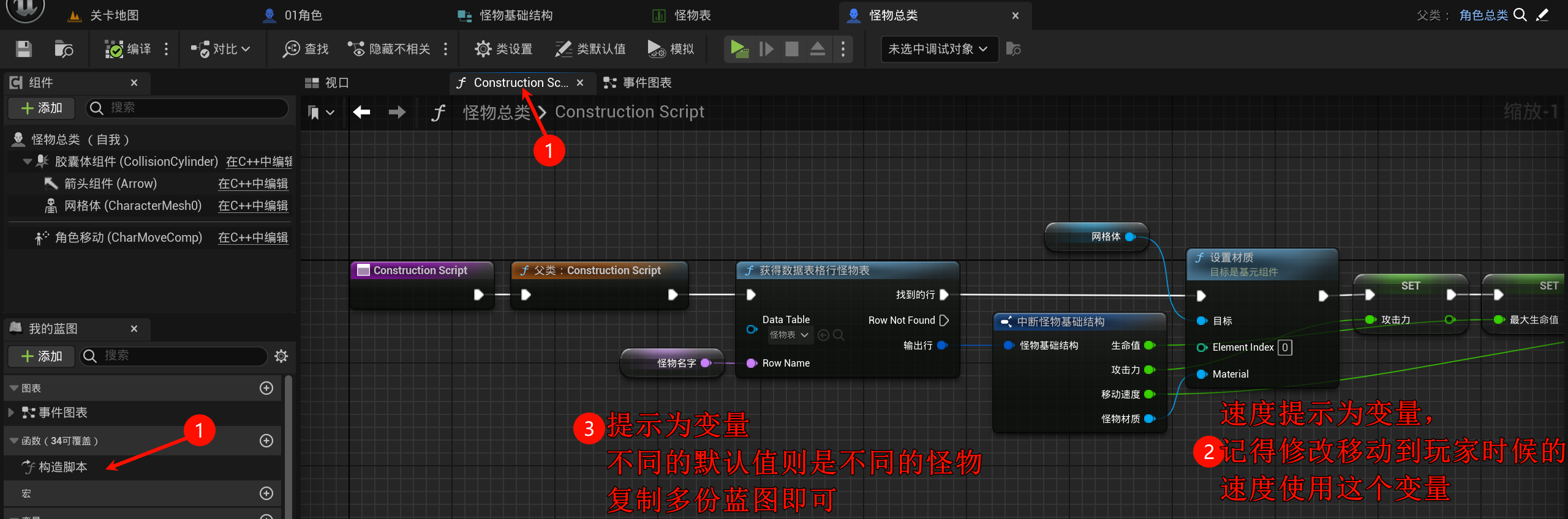Toggle 隐藏不相关 hide unrelated
Screen dimensions: 1568x519
click(390, 49)
